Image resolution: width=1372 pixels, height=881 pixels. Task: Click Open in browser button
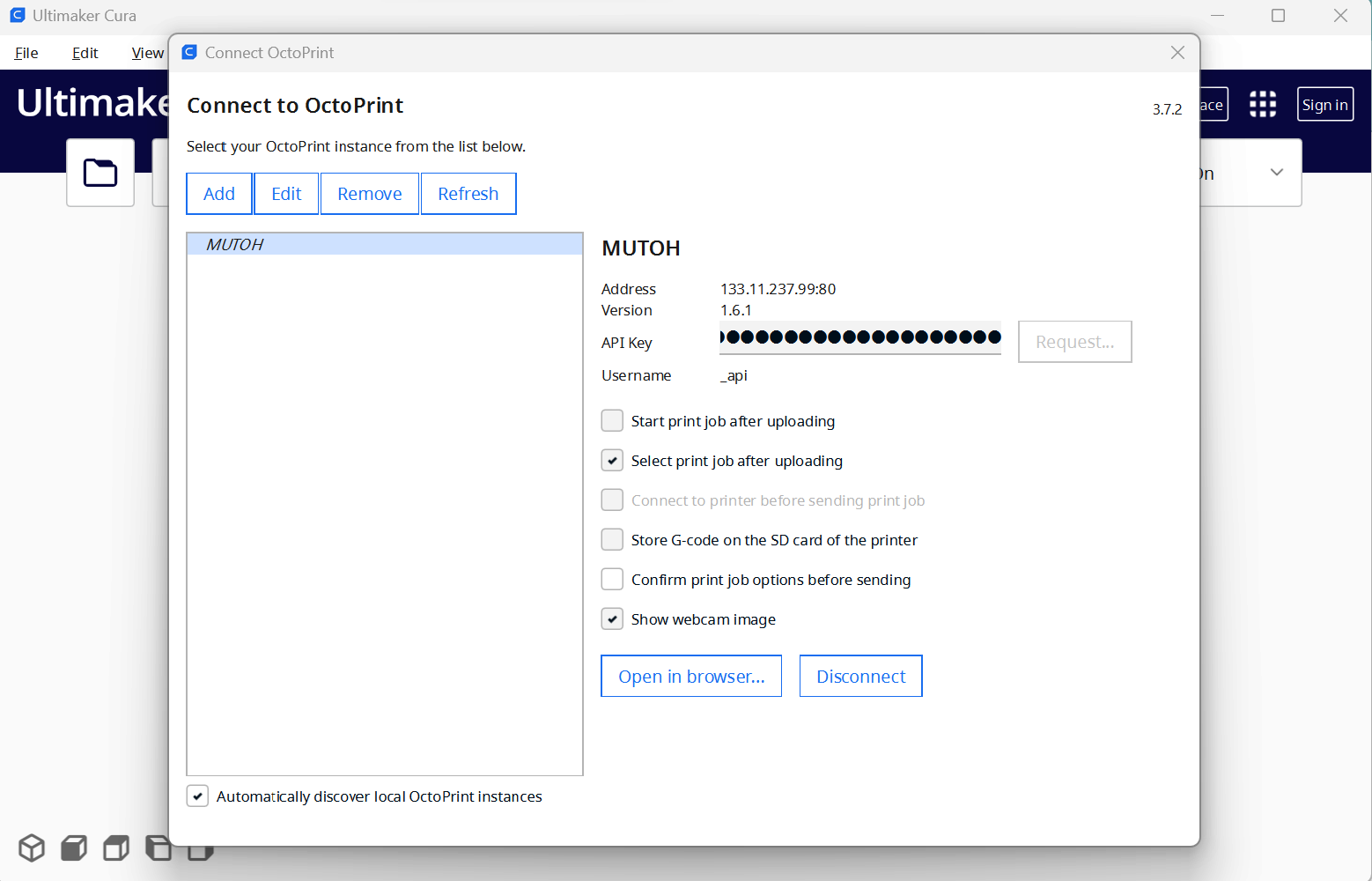[x=691, y=676]
